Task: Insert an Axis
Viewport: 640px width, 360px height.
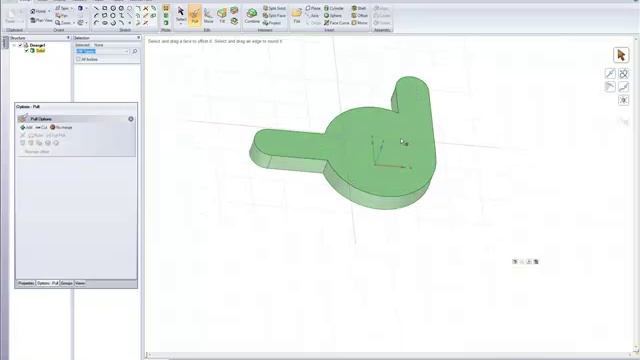Action: 313,16
